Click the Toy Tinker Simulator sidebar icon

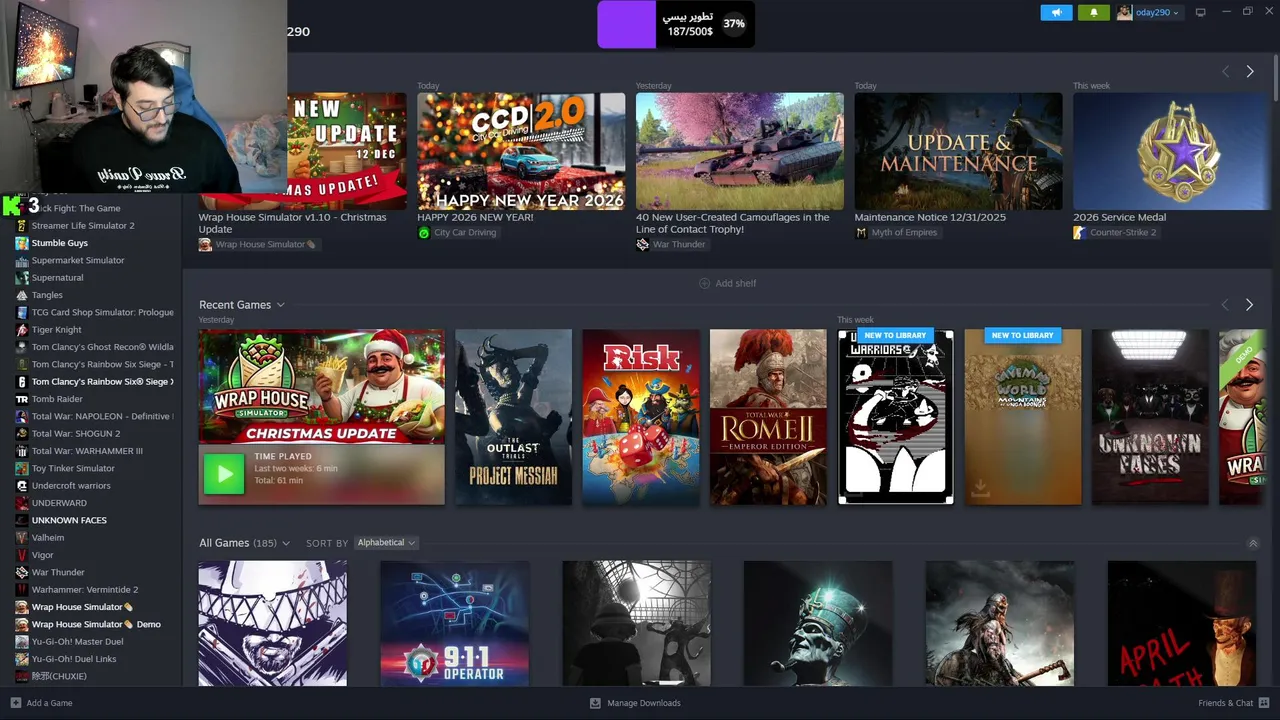(22, 468)
